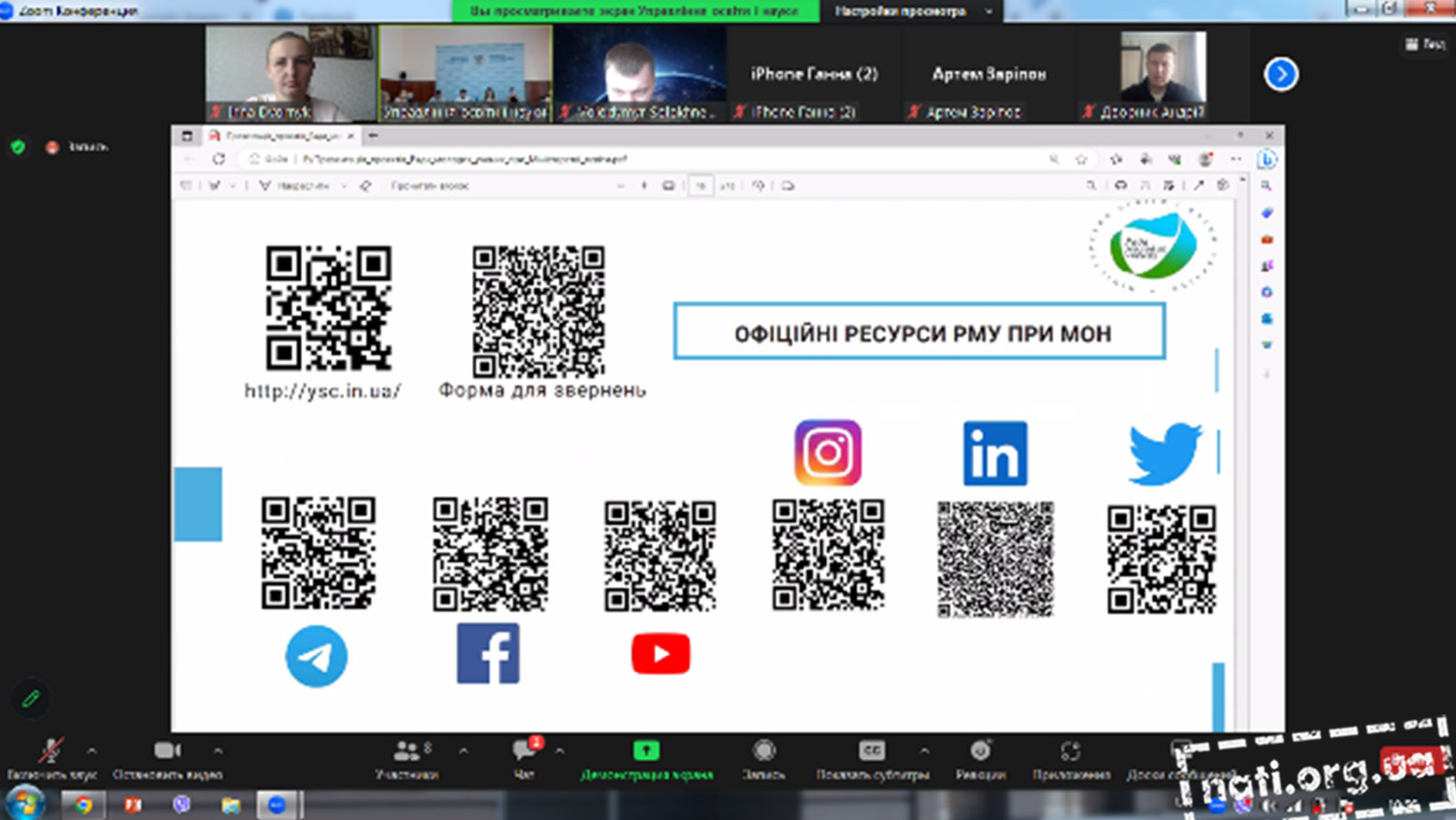Click the Instagram logo on slide

click(x=828, y=453)
